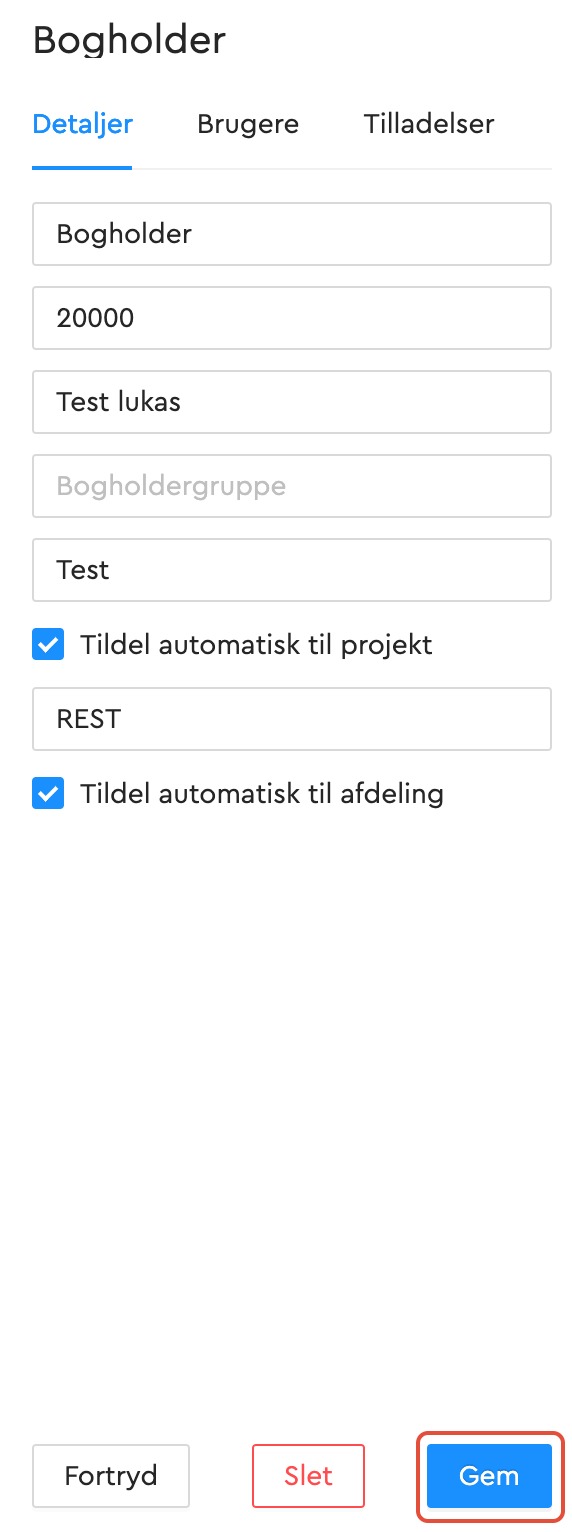
Task: Uncheck Tildel automatisk til projekt checkbox
Action: point(48,645)
